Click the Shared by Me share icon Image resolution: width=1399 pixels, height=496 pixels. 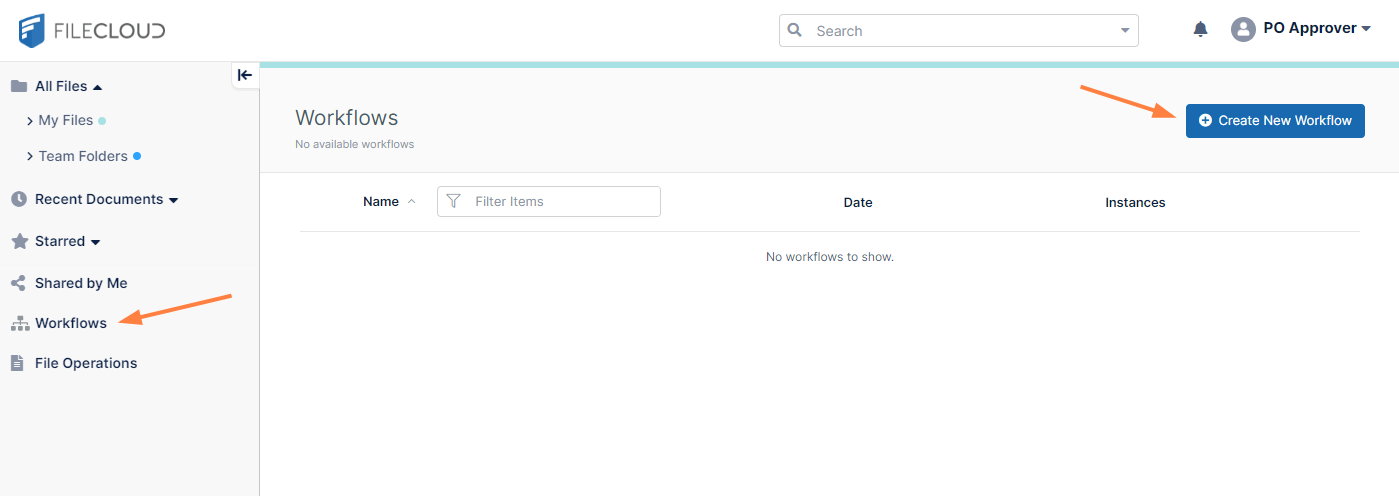point(19,283)
